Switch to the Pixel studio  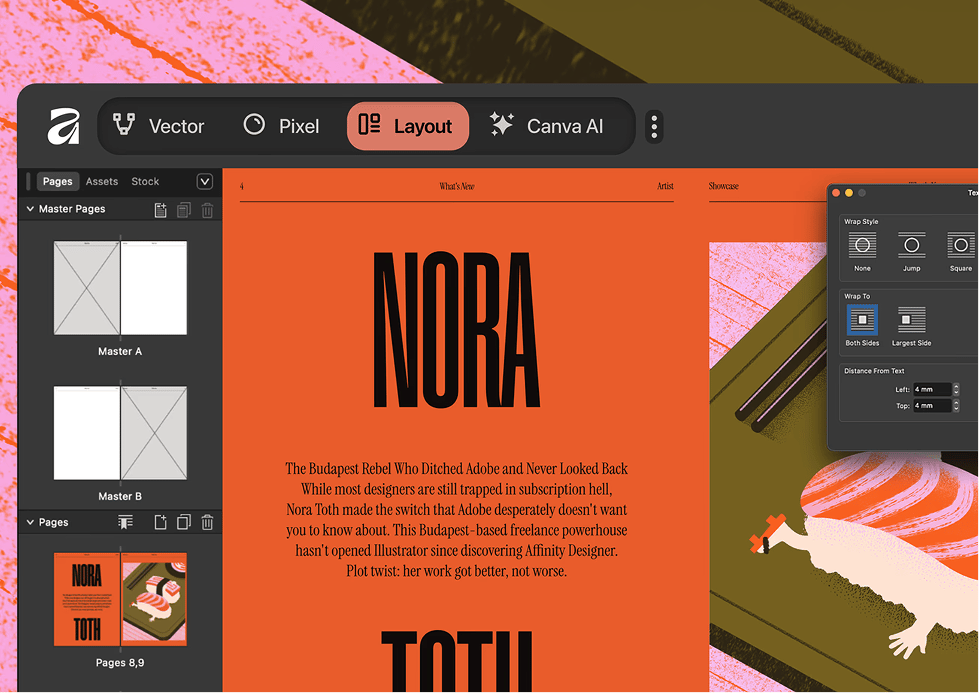(x=281, y=126)
